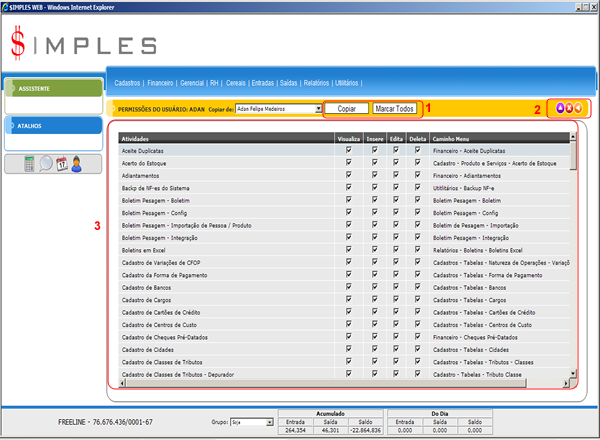
Task: Click the magnifying glass search icon
Action: point(46,164)
